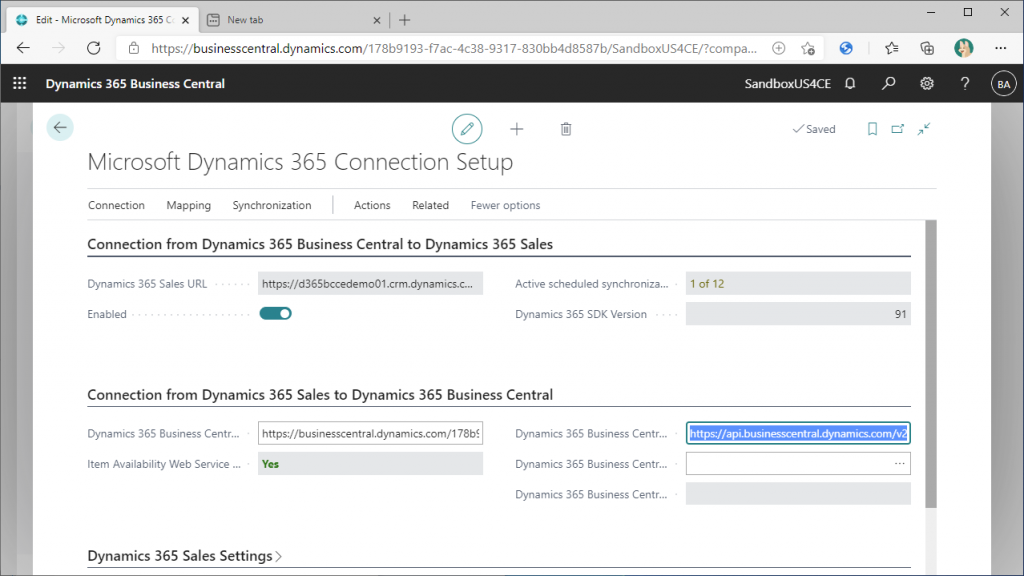Create new record with plus icon
This screenshot has width=1024, height=576.
click(517, 129)
